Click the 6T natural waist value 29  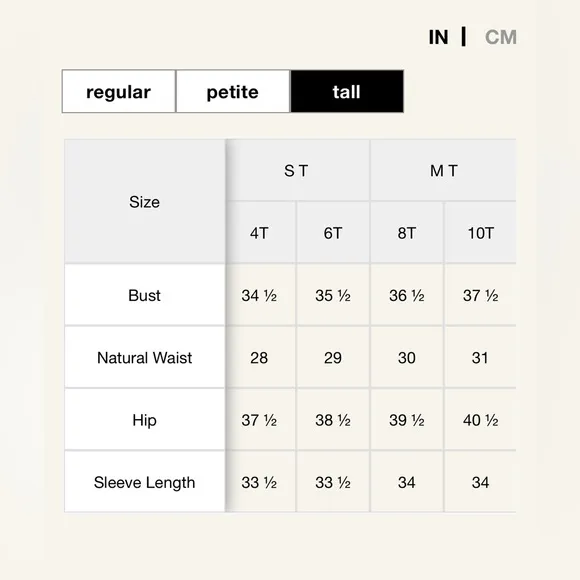(333, 357)
